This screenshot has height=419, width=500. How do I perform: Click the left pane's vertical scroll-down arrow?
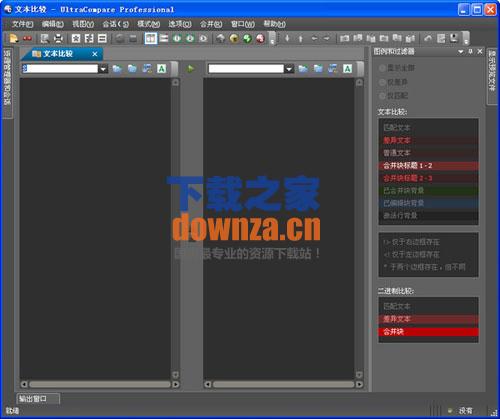[175, 375]
